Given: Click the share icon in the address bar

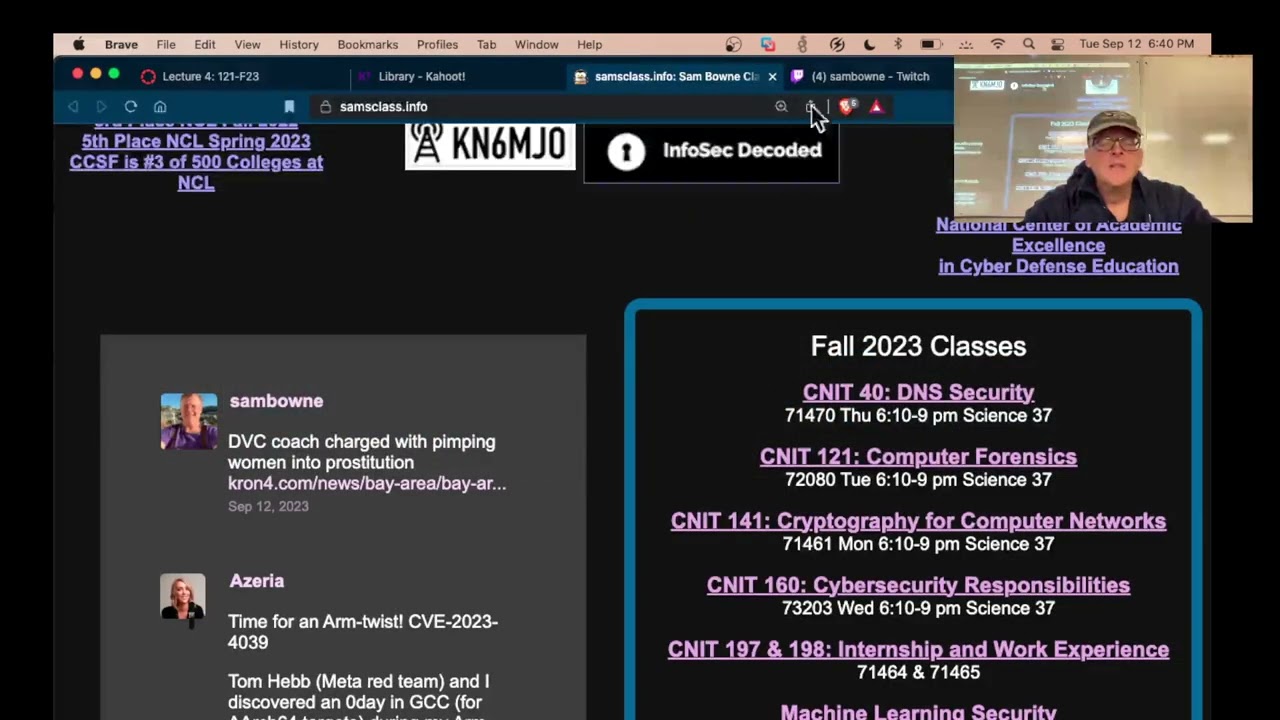Looking at the screenshot, I should [811, 106].
